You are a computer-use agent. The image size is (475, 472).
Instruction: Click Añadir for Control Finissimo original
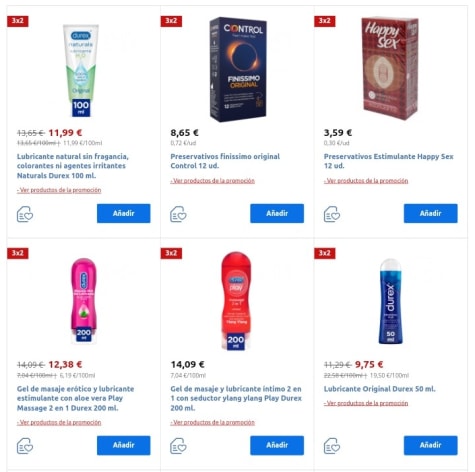[277, 213]
